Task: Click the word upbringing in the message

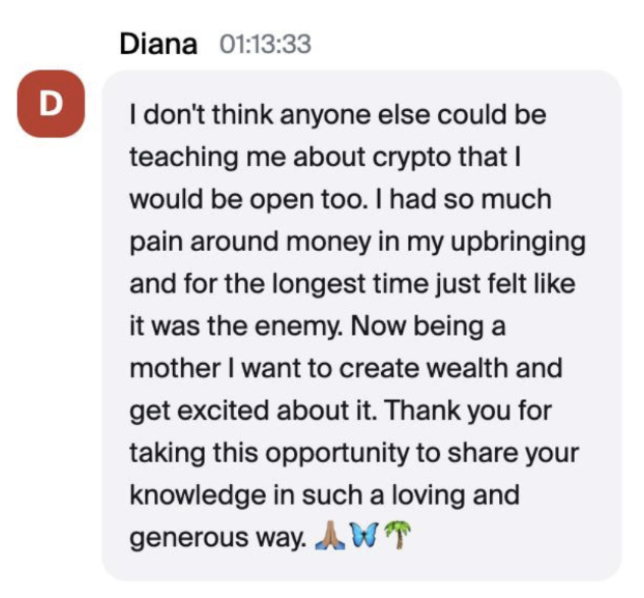Action: coord(518,243)
